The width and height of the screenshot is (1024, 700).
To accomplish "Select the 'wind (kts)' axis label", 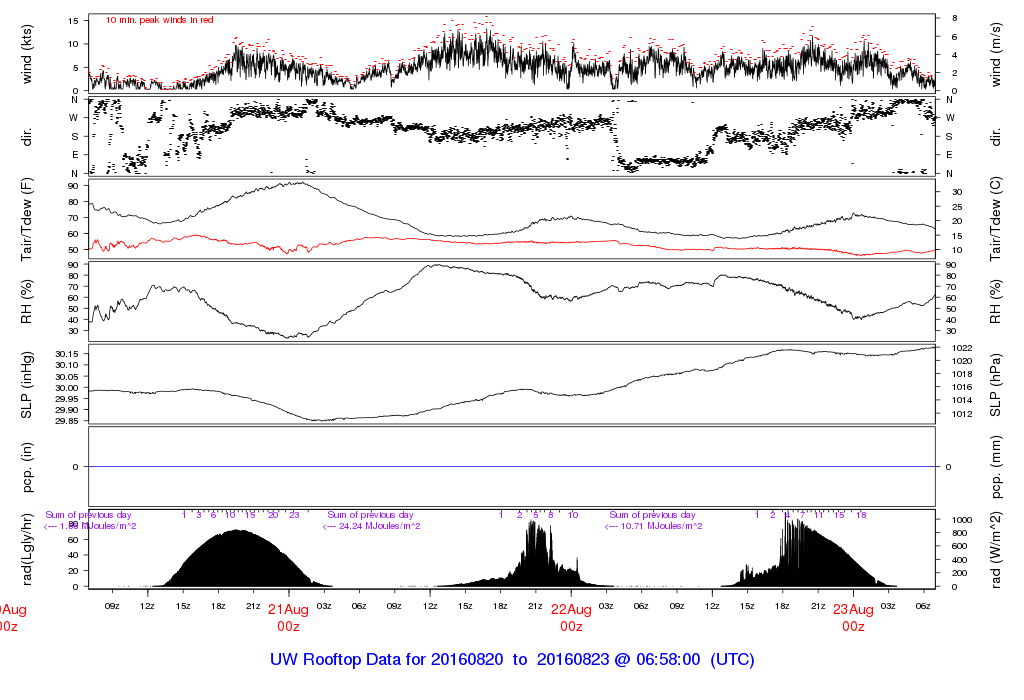I will [x=27, y=54].
